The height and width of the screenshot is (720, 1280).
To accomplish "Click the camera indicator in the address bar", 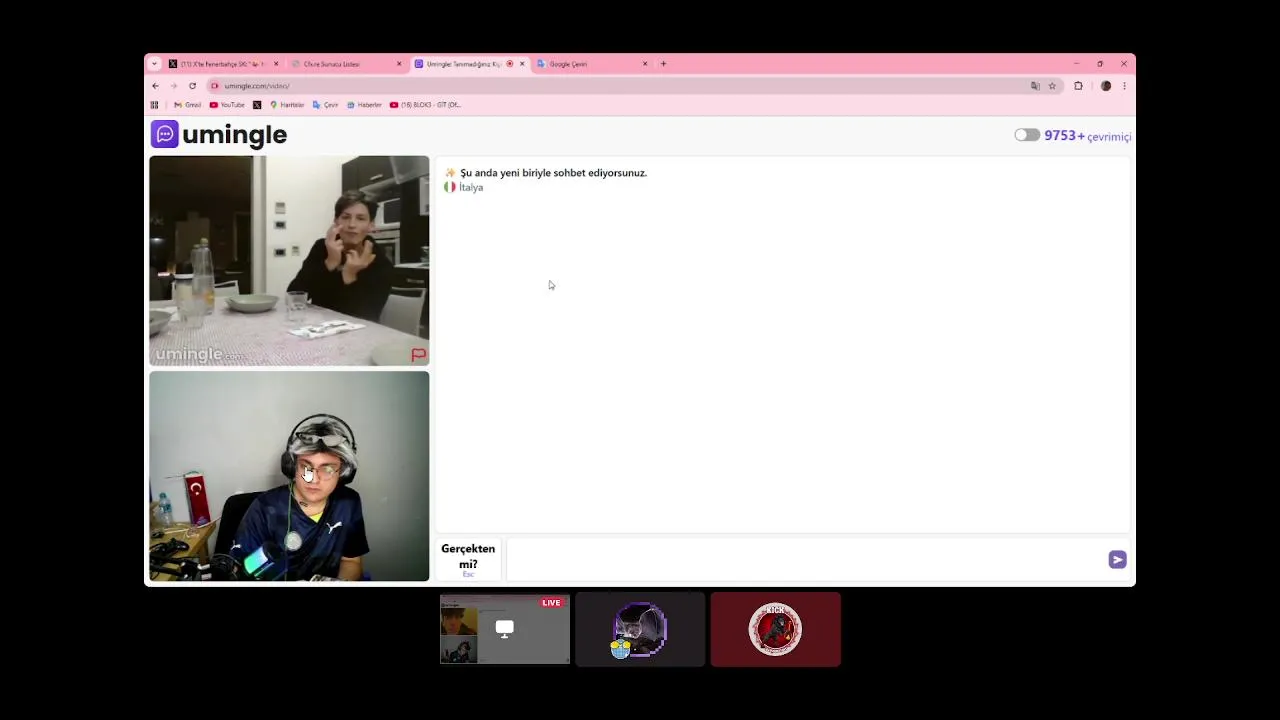I will point(214,86).
